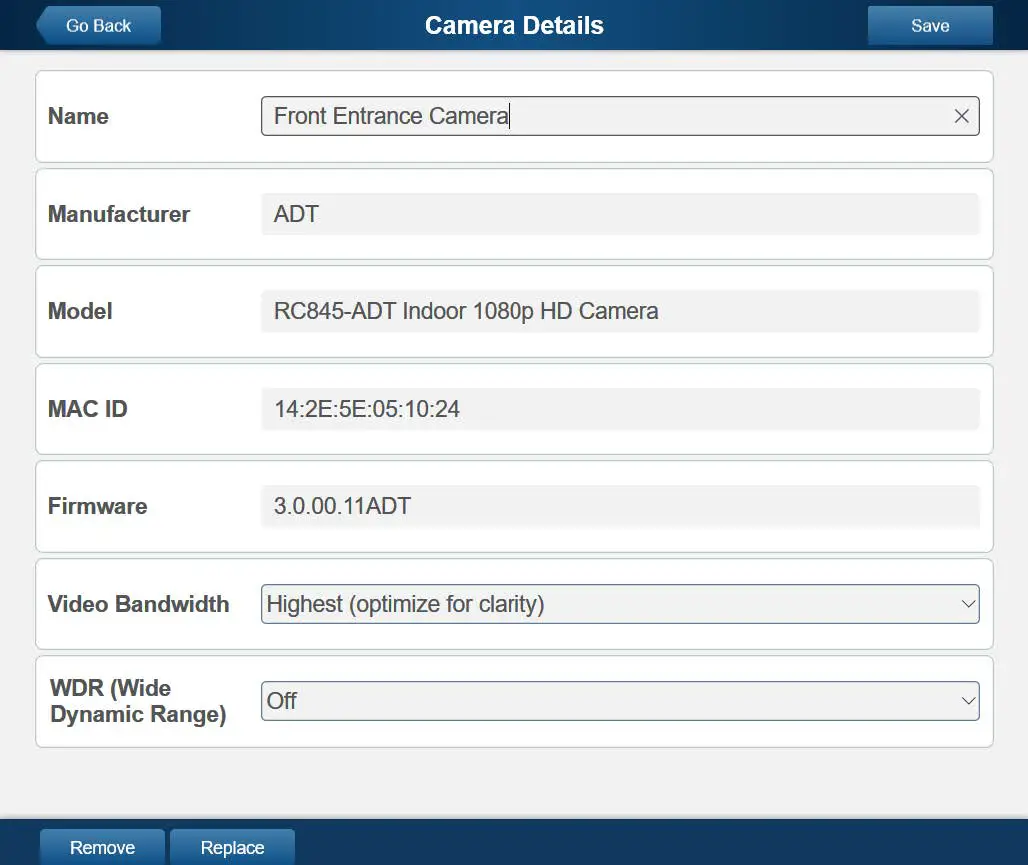Open bandwidth options showing 'Highest (optimize for clarity)'
1028x865 pixels.
click(x=620, y=604)
